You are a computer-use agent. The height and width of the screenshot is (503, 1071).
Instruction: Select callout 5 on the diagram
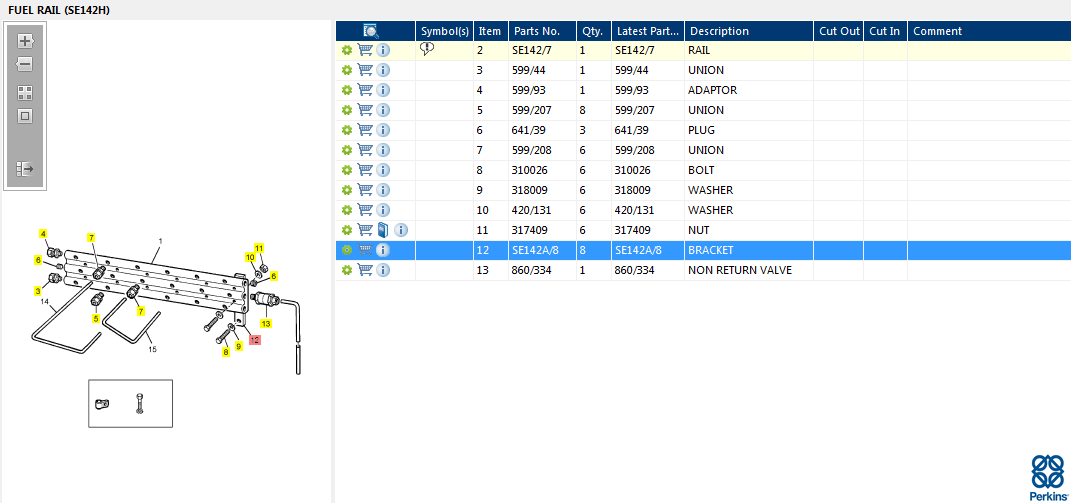[x=96, y=318]
